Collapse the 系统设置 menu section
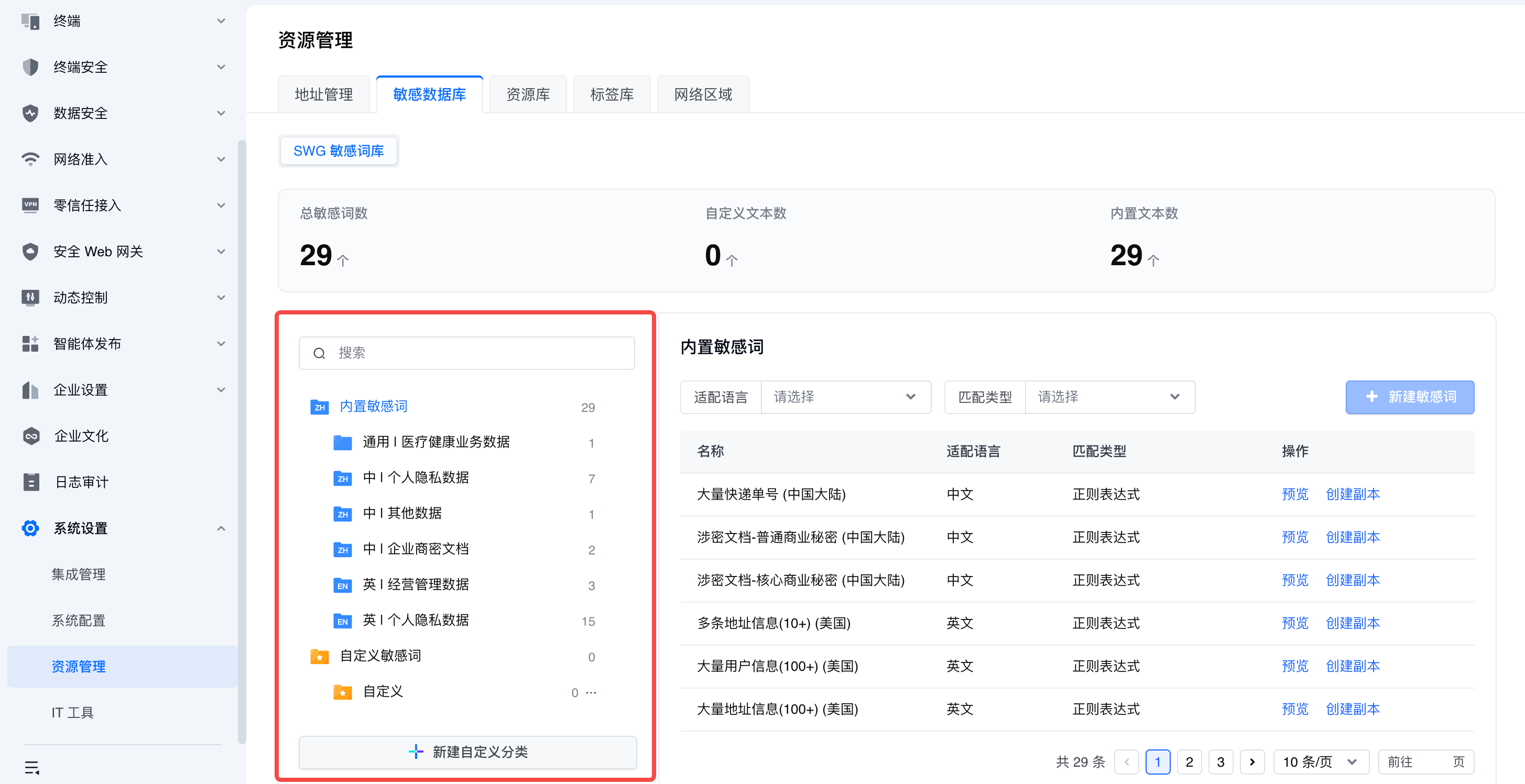 coord(221,528)
